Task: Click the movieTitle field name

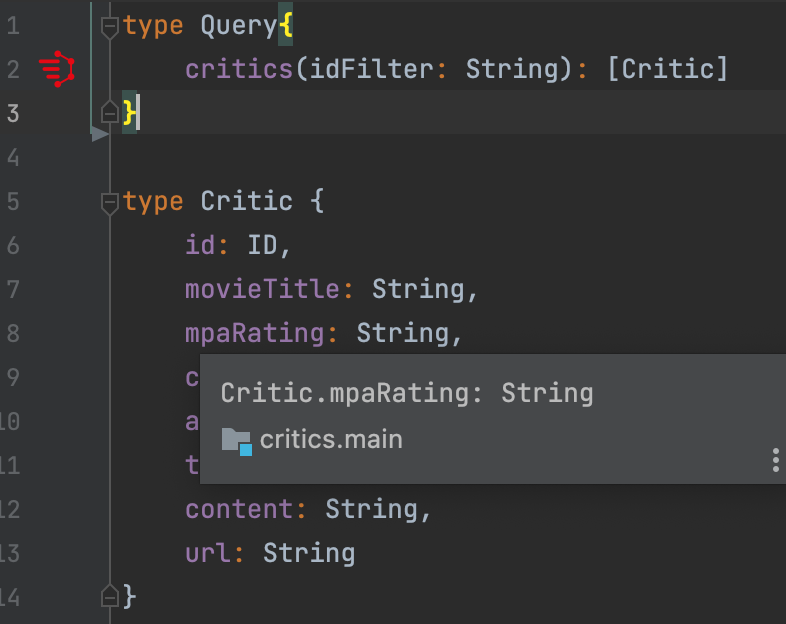Action: coord(262,290)
